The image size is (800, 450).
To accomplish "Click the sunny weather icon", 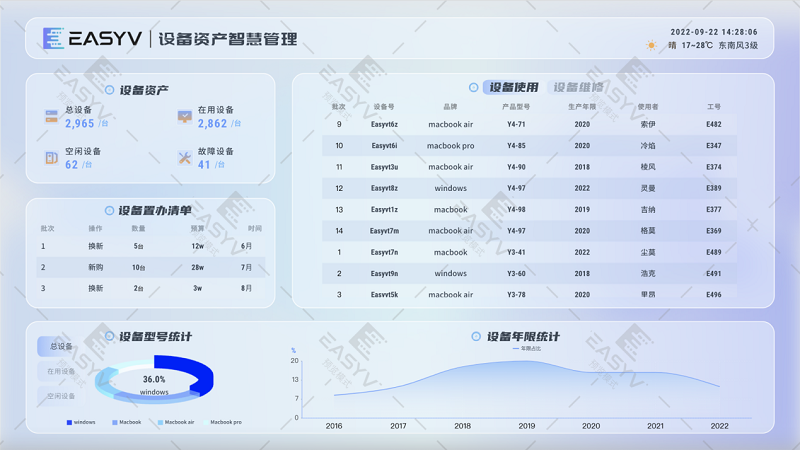I will (652, 45).
